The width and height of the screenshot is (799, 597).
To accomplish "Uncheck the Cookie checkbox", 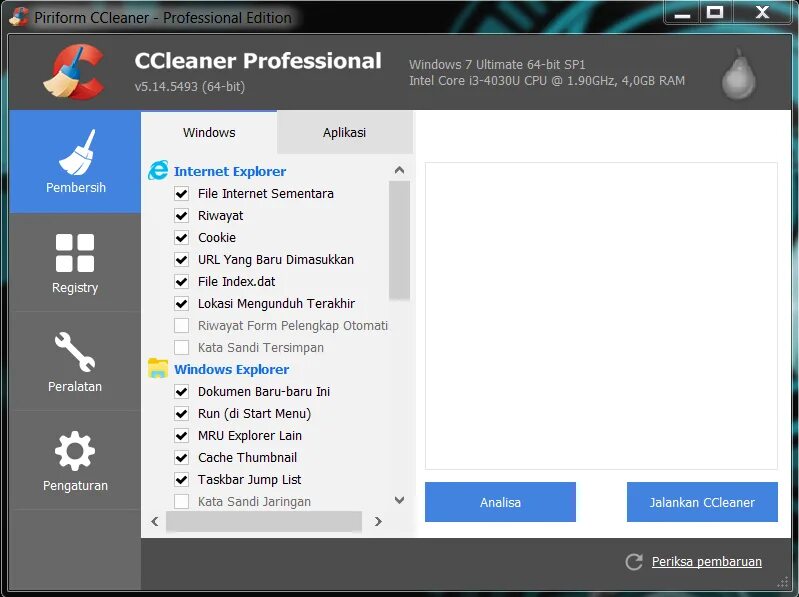I will click(x=181, y=237).
